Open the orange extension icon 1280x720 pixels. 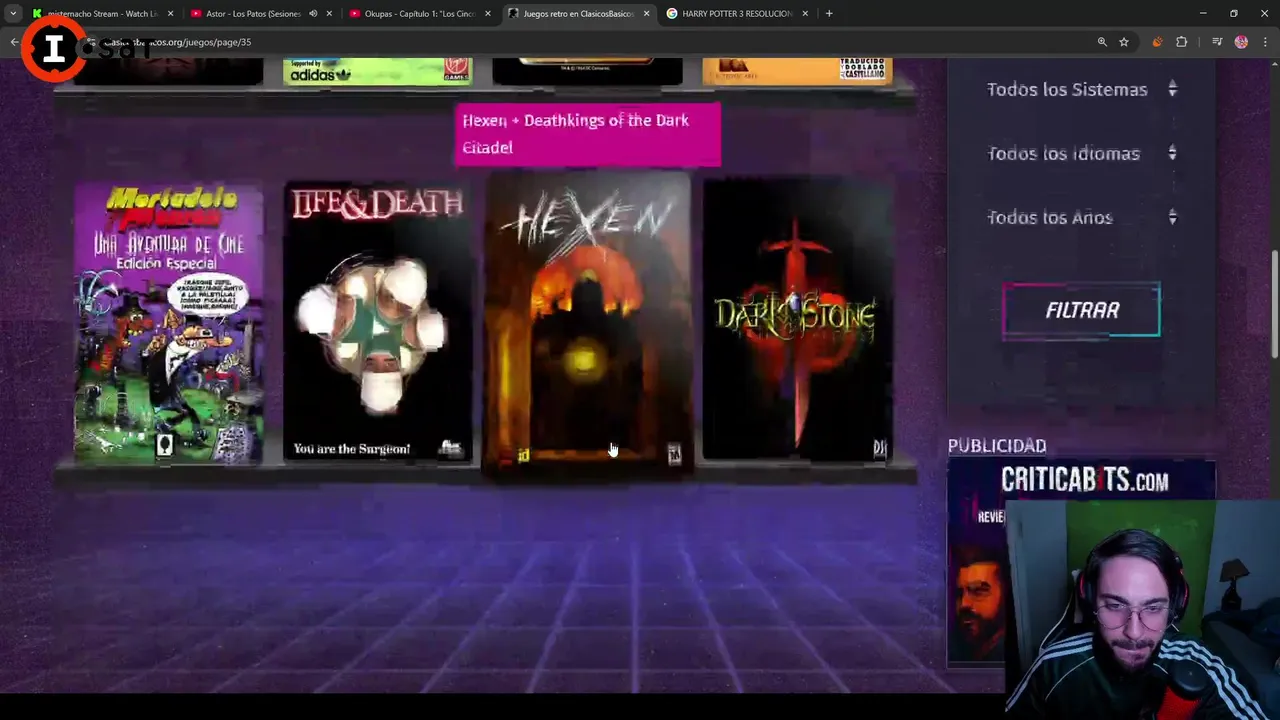tap(1157, 42)
